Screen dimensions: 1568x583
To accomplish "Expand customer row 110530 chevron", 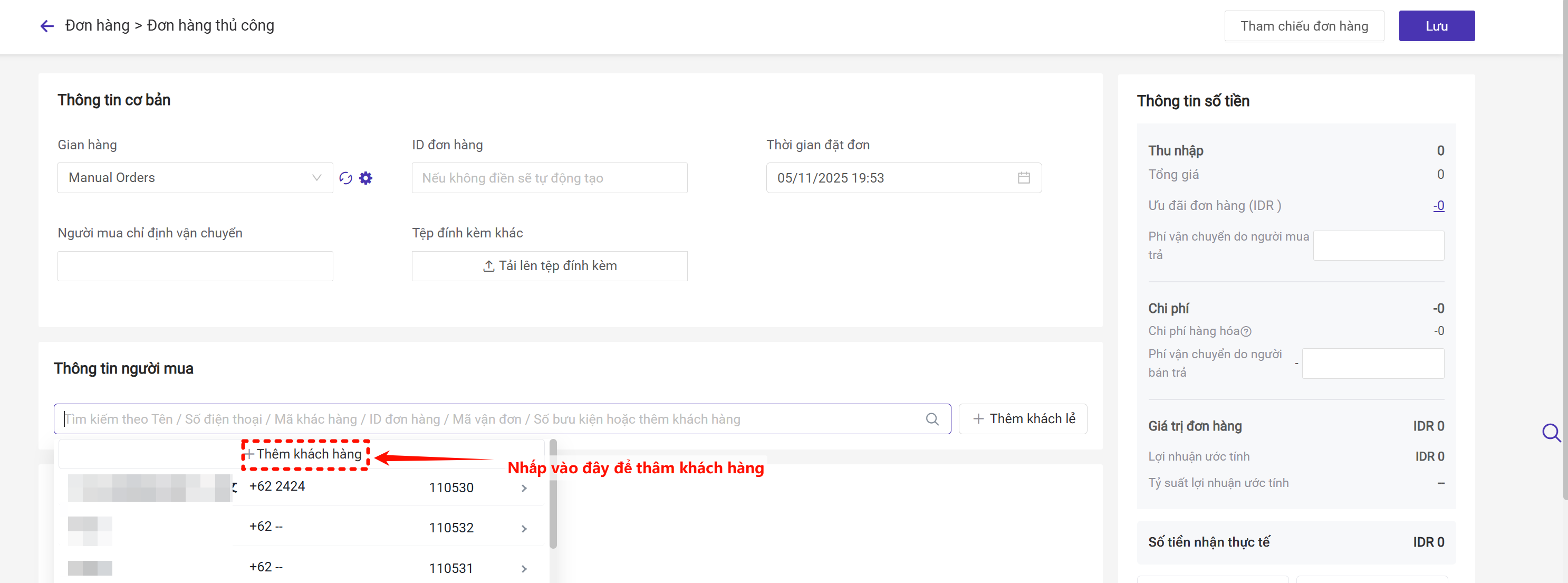I will (x=524, y=488).
